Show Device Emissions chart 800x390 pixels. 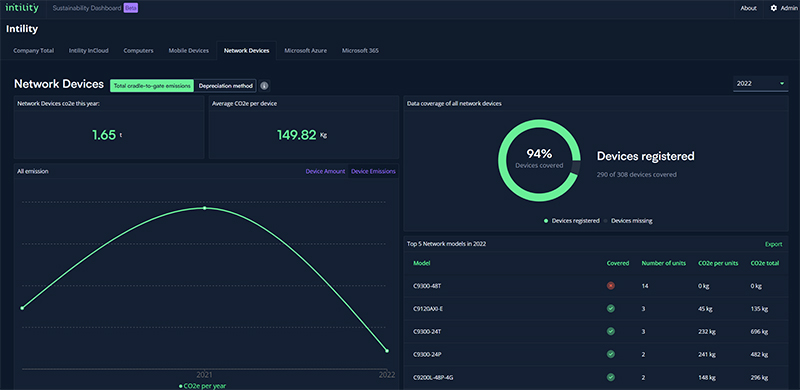click(373, 172)
